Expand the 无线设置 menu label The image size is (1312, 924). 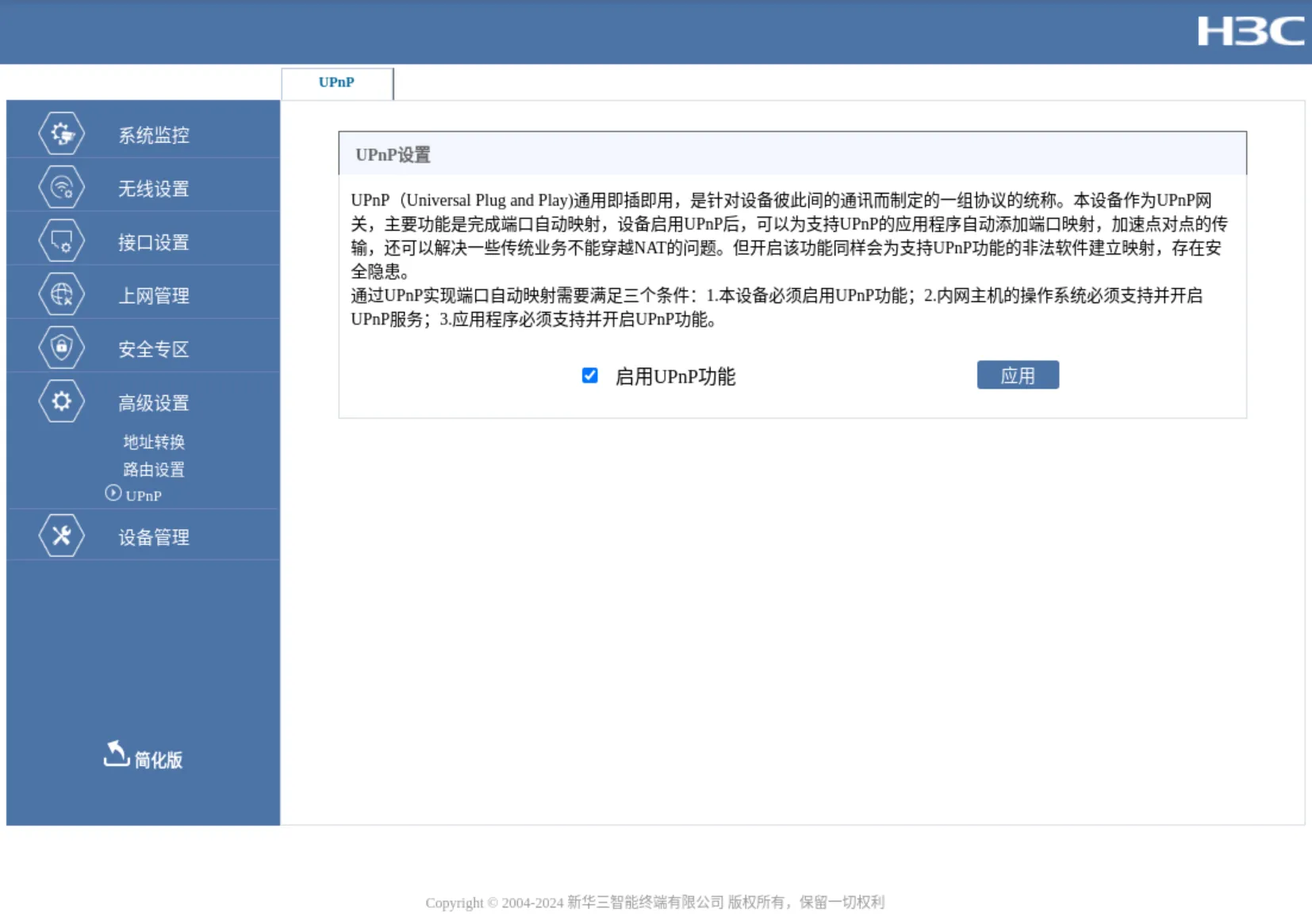pyautogui.click(x=154, y=189)
